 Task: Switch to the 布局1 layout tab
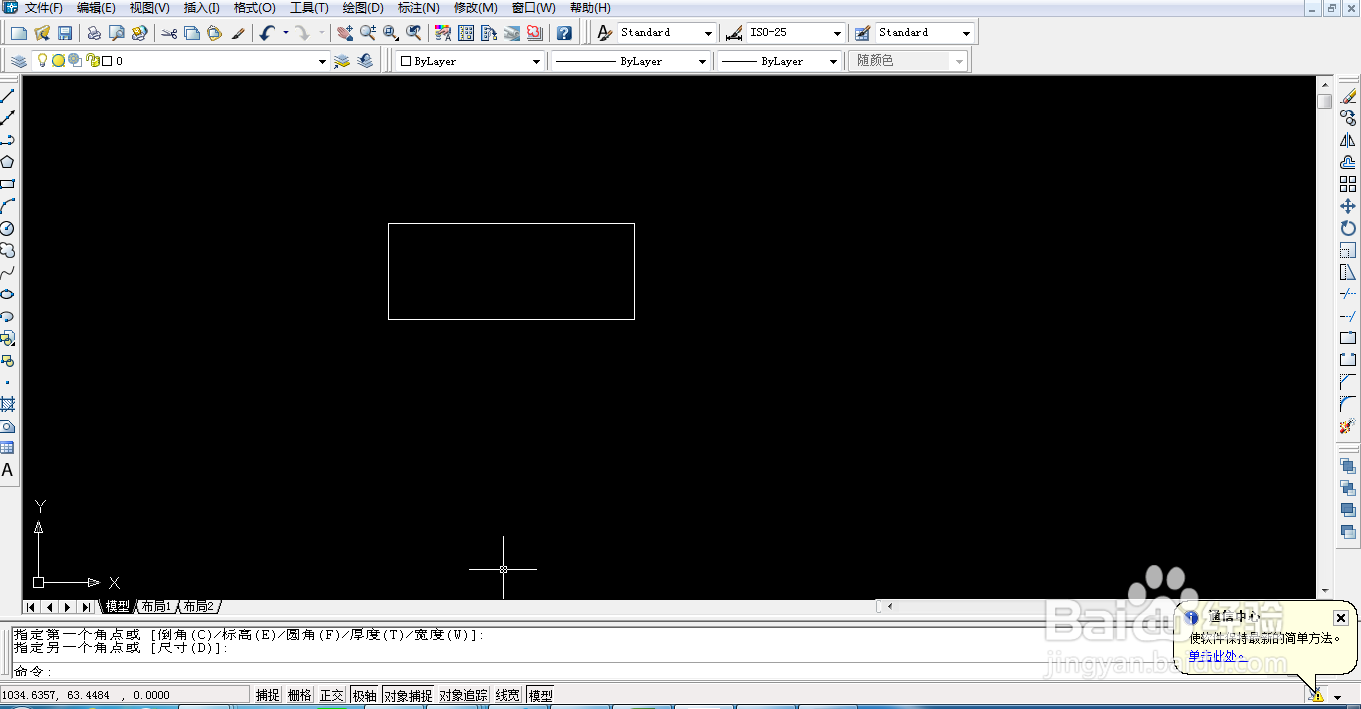coord(156,606)
